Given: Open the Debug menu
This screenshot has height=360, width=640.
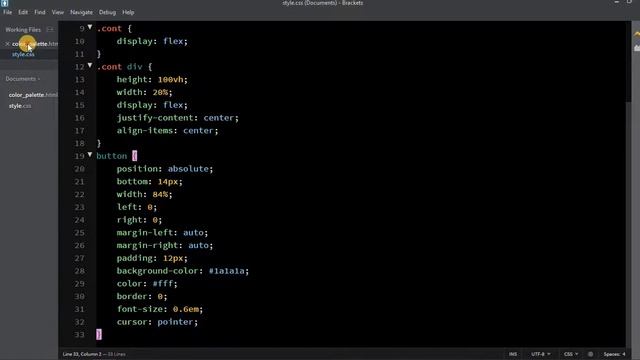Looking at the screenshot, I should pyautogui.click(x=107, y=12).
